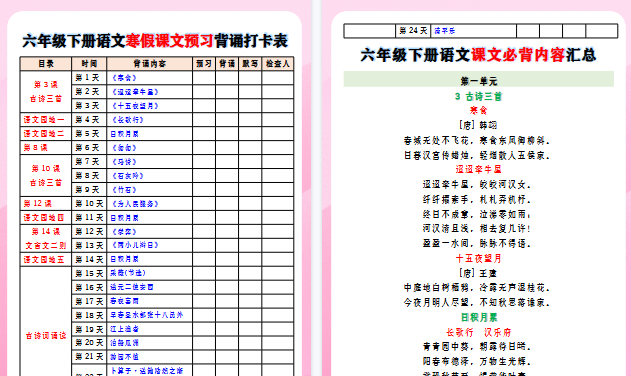Click the 第 3 课 古诗三首 catalog cell

click(46, 92)
